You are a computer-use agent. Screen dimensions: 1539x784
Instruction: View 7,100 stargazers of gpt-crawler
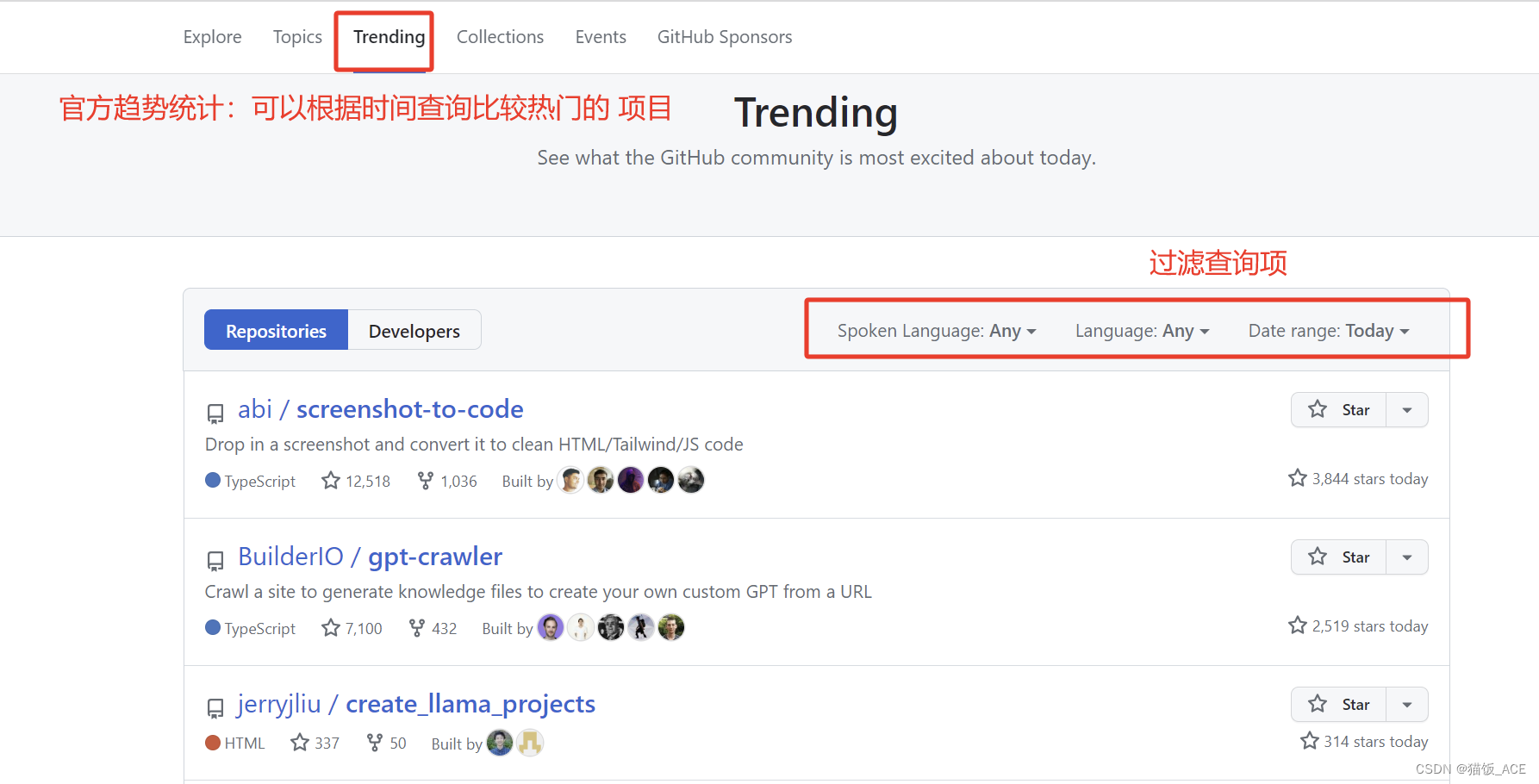[x=352, y=628]
